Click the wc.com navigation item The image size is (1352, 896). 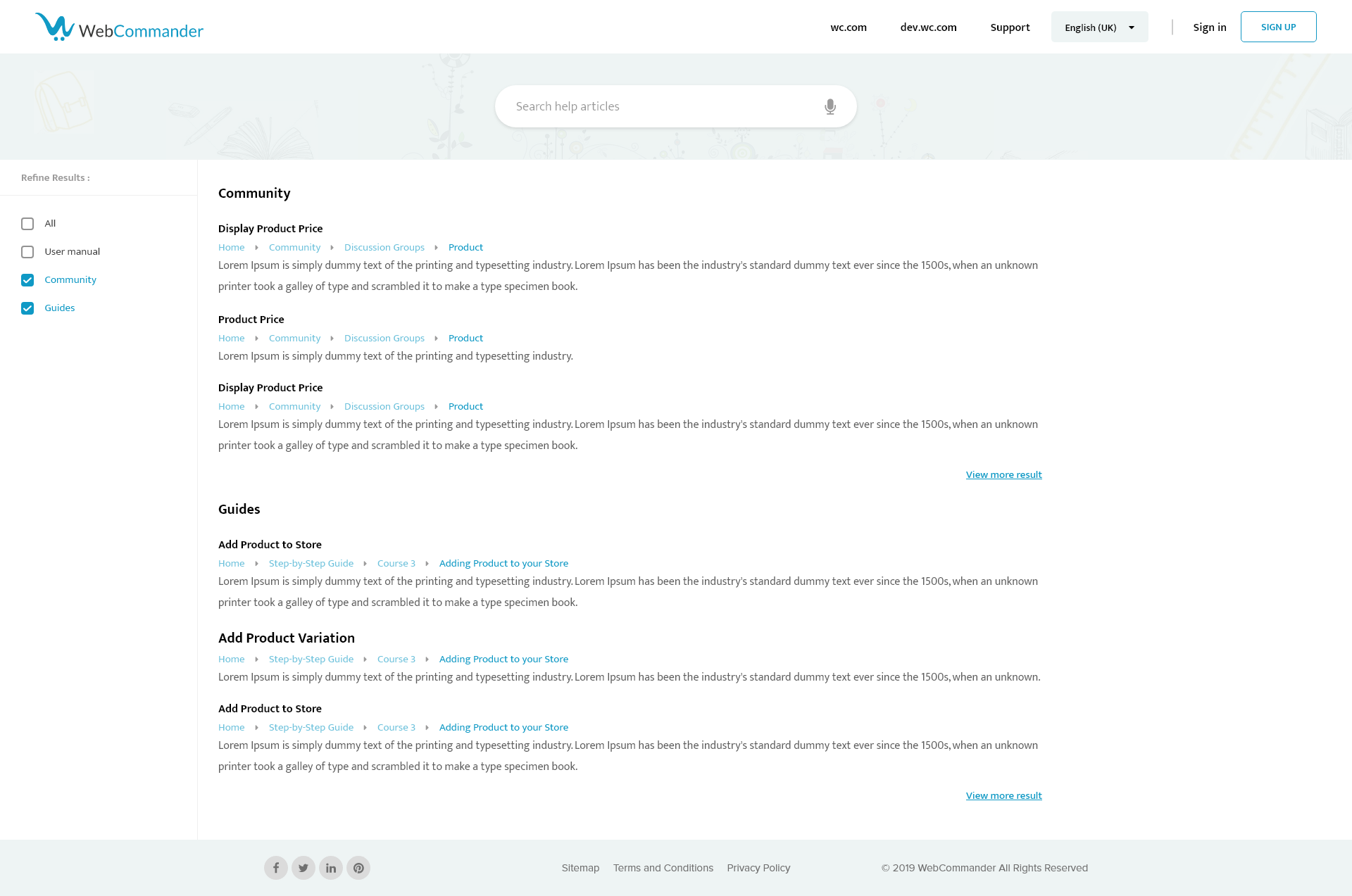click(849, 27)
